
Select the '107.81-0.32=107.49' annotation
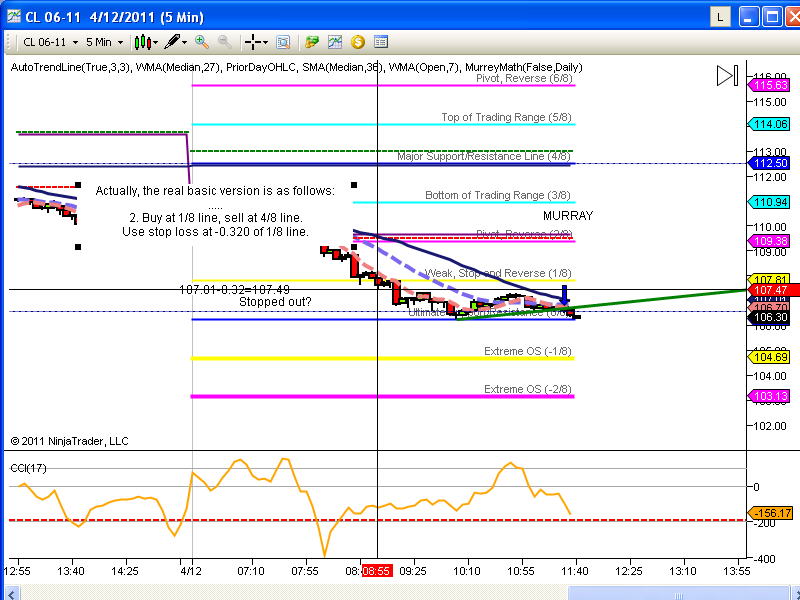click(235, 290)
